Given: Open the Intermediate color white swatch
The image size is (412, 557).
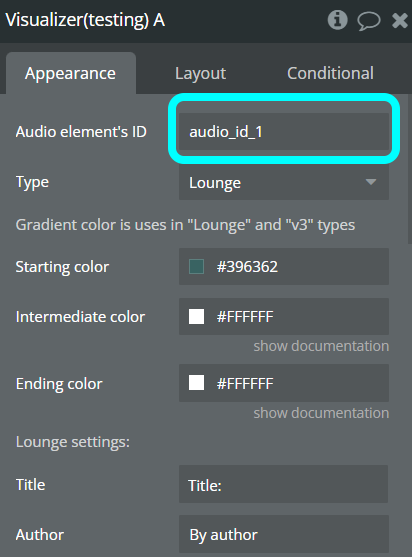Looking at the screenshot, I should [196, 317].
